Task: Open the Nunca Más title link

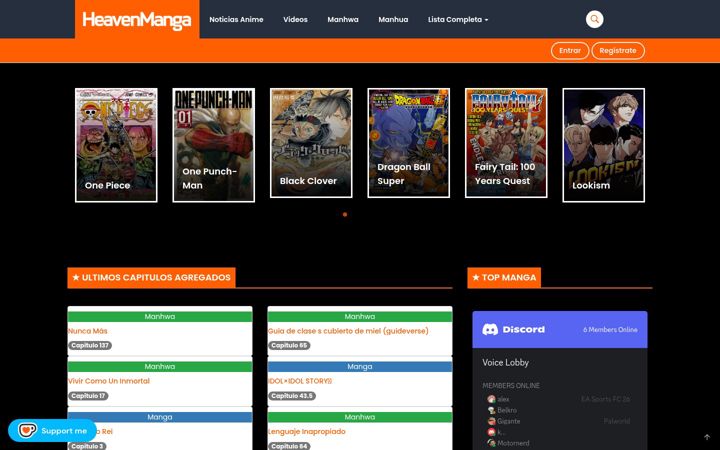Action: [x=87, y=331]
